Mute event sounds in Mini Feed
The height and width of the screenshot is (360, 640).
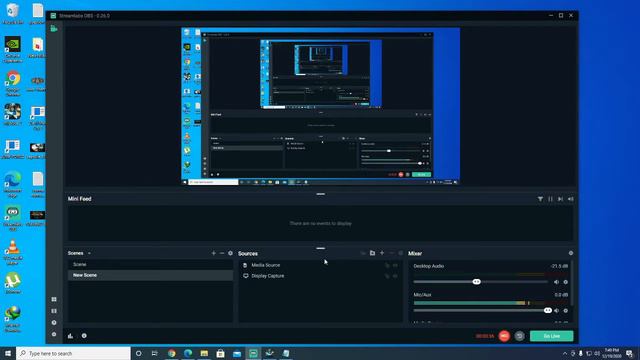(x=571, y=199)
